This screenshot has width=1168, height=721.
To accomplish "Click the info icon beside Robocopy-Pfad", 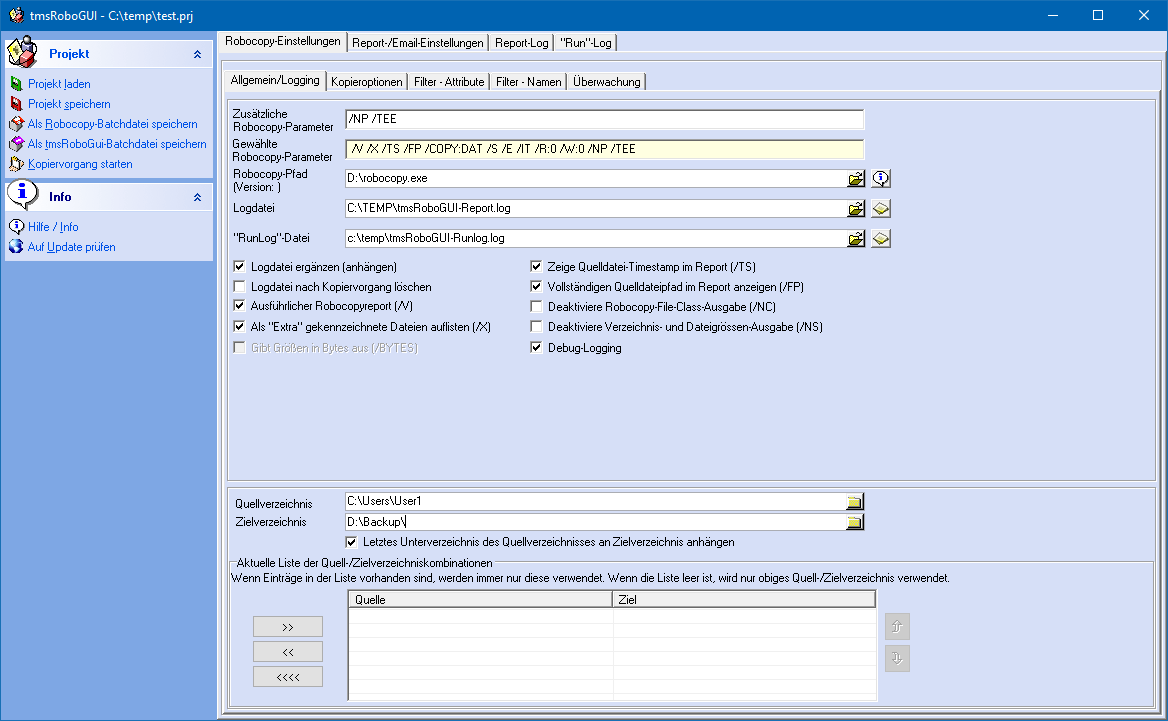I will (880, 179).
